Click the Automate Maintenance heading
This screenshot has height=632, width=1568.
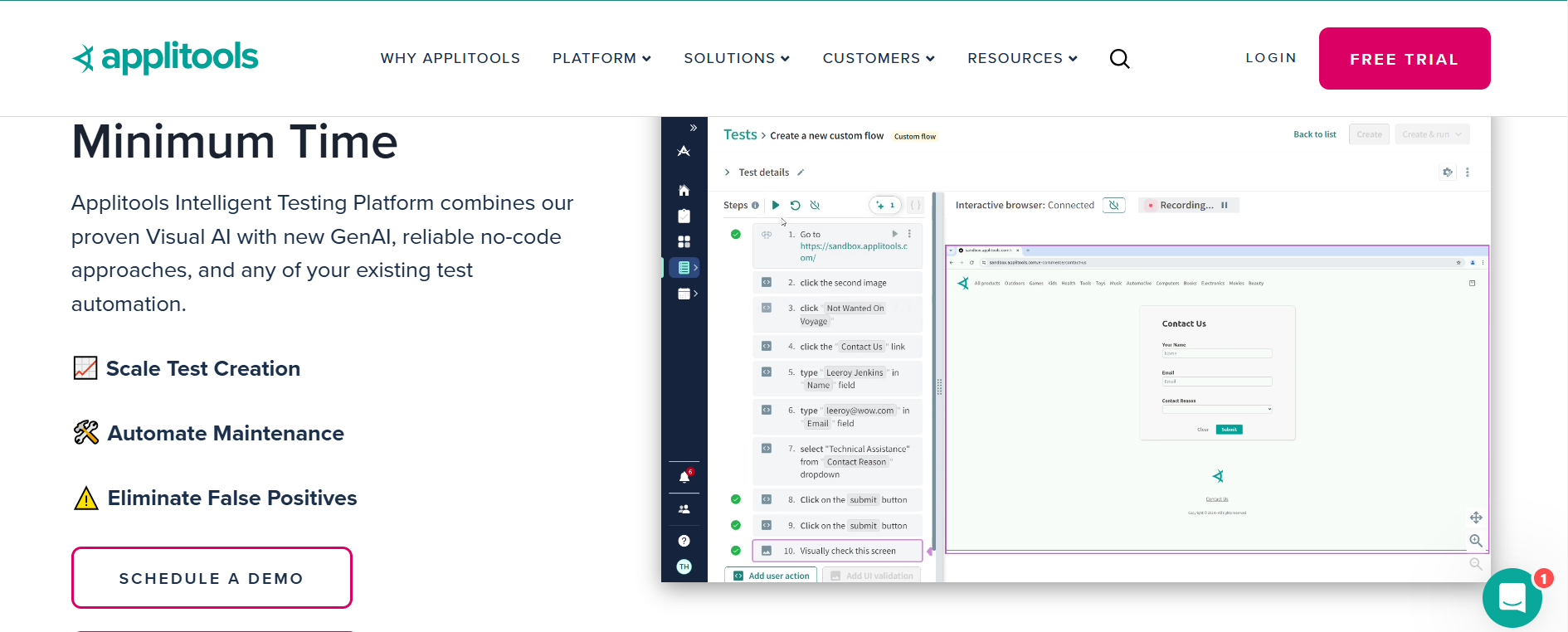click(x=226, y=433)
